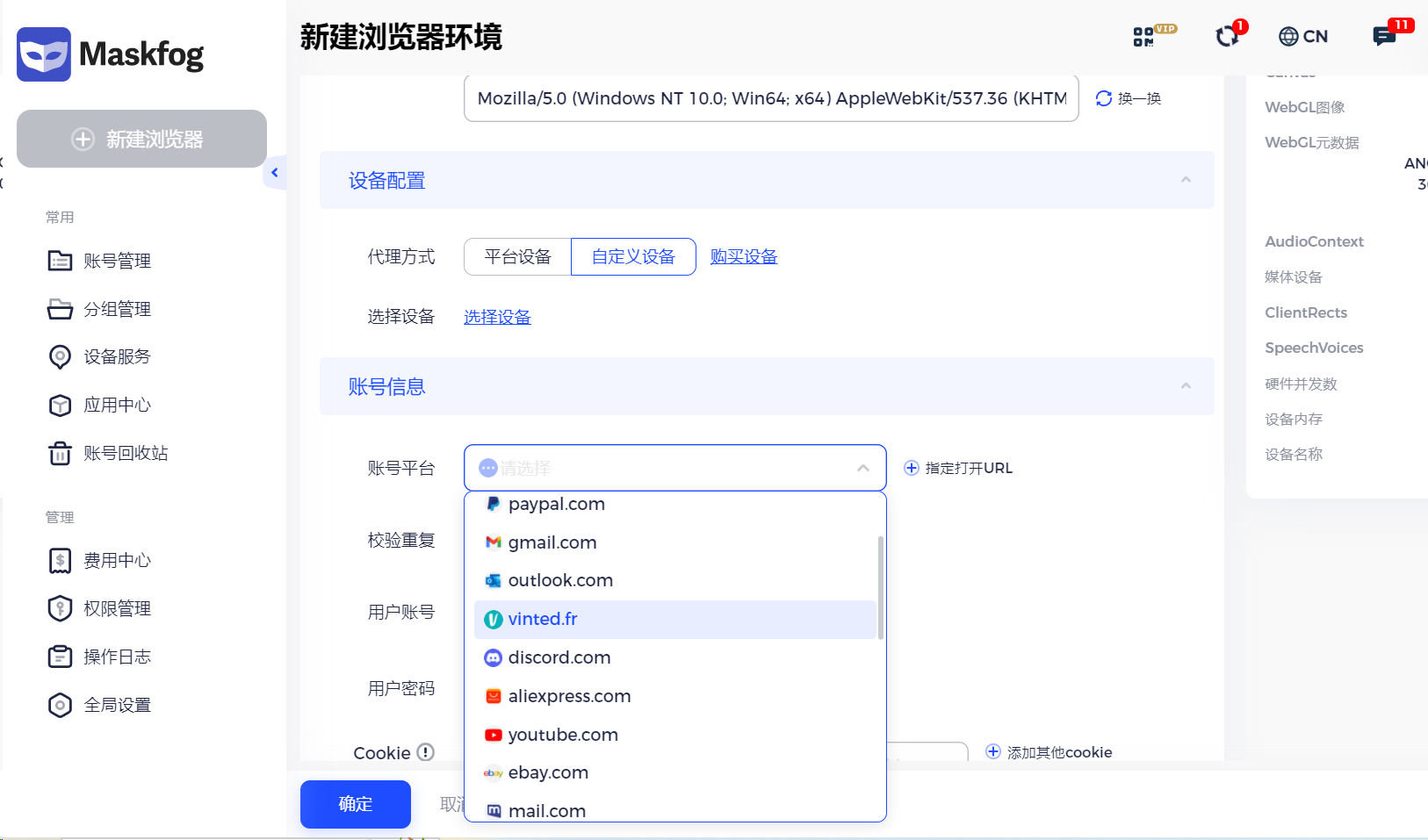Jump to WebGL图像 in the right panel

tap(1305, 107)
